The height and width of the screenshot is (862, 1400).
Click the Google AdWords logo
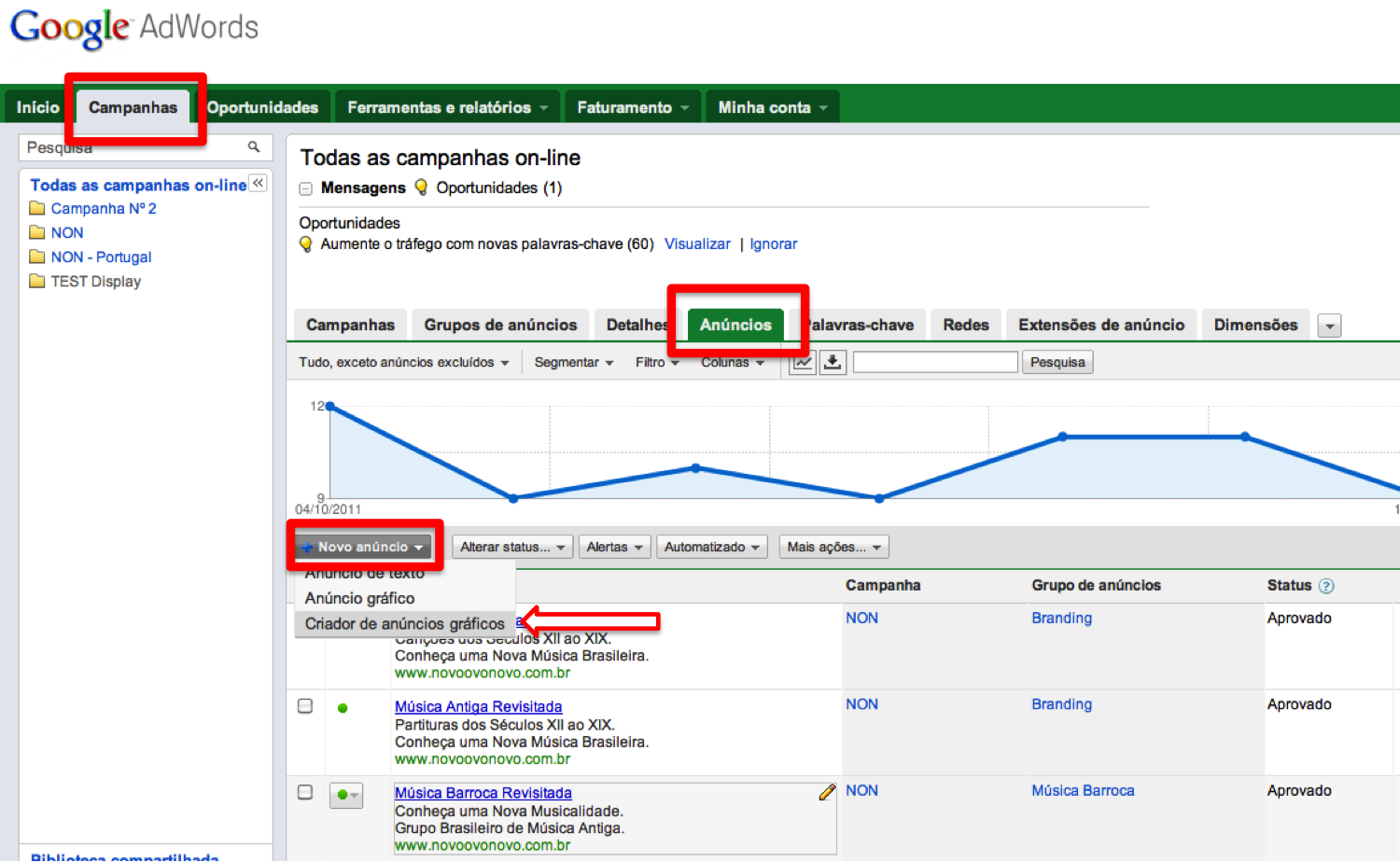[134, 28]
